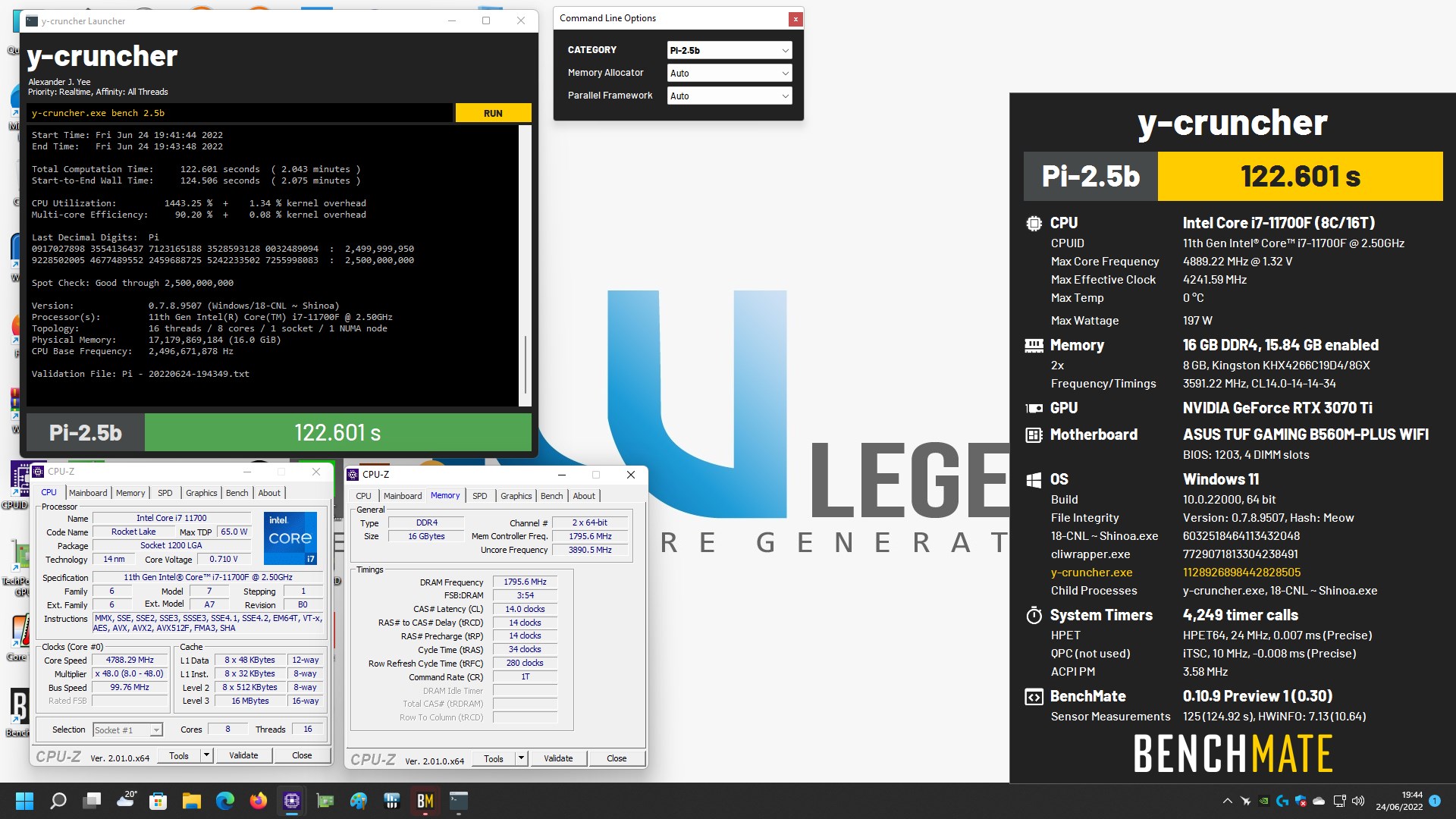Click Validate in CPU-Z Memory window
Image resolution: width=1456 pixels, height=819 pixels.
pyautogui.click(x=558, y=758)
